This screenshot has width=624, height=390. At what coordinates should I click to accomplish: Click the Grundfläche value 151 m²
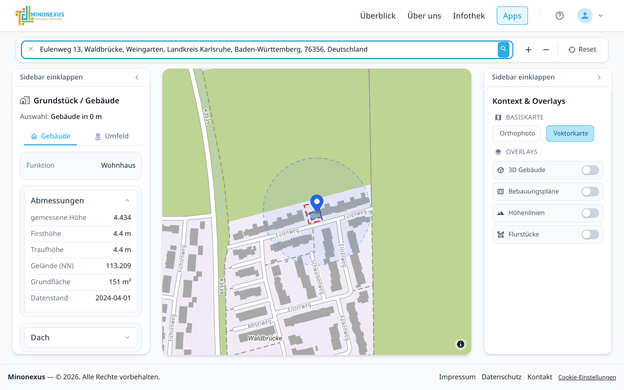coord(120,282)
